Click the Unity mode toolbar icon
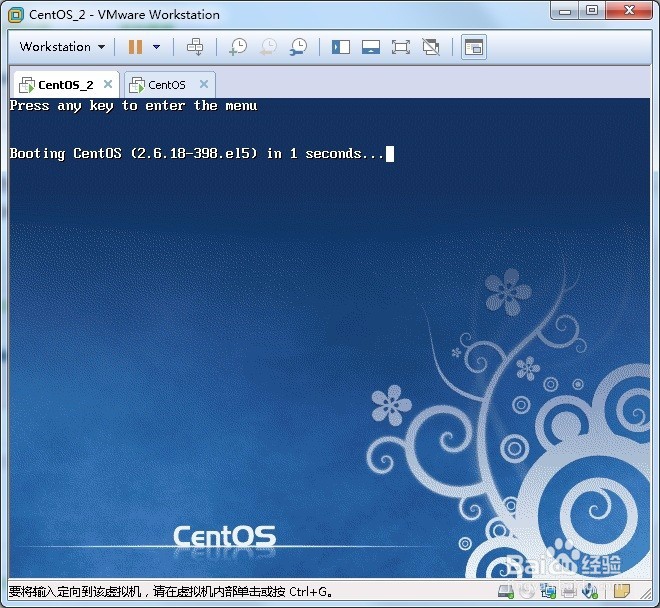 431,47
